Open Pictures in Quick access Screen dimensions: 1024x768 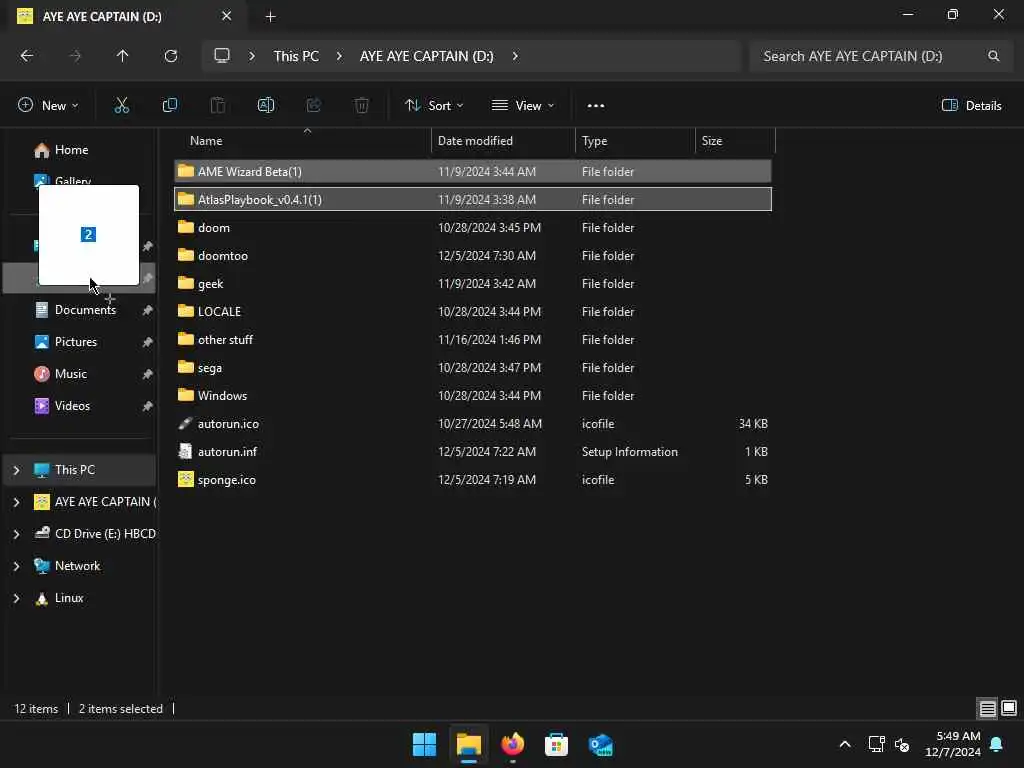pos(76,342)
